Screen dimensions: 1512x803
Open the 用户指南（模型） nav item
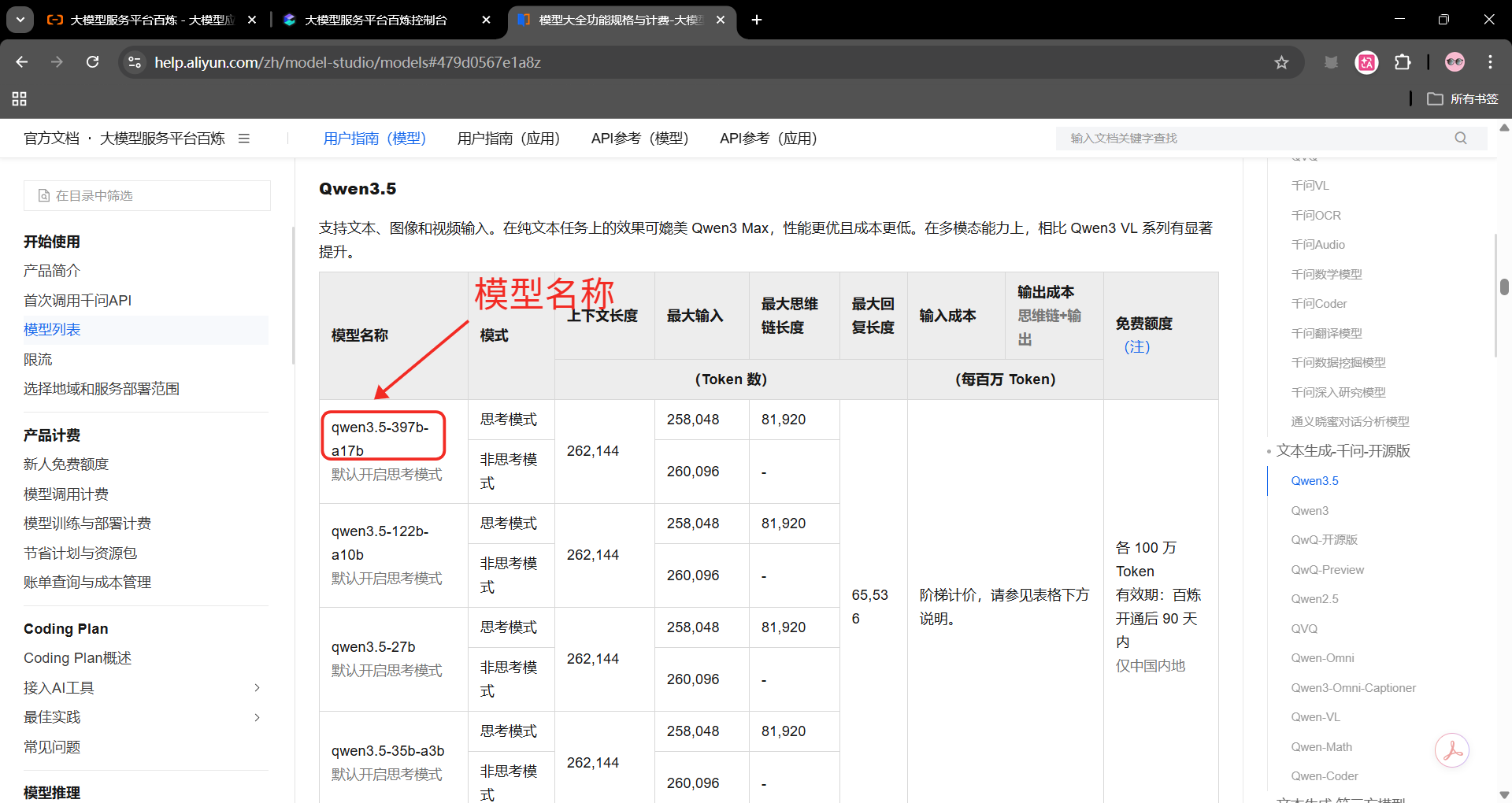click(375, 139)
